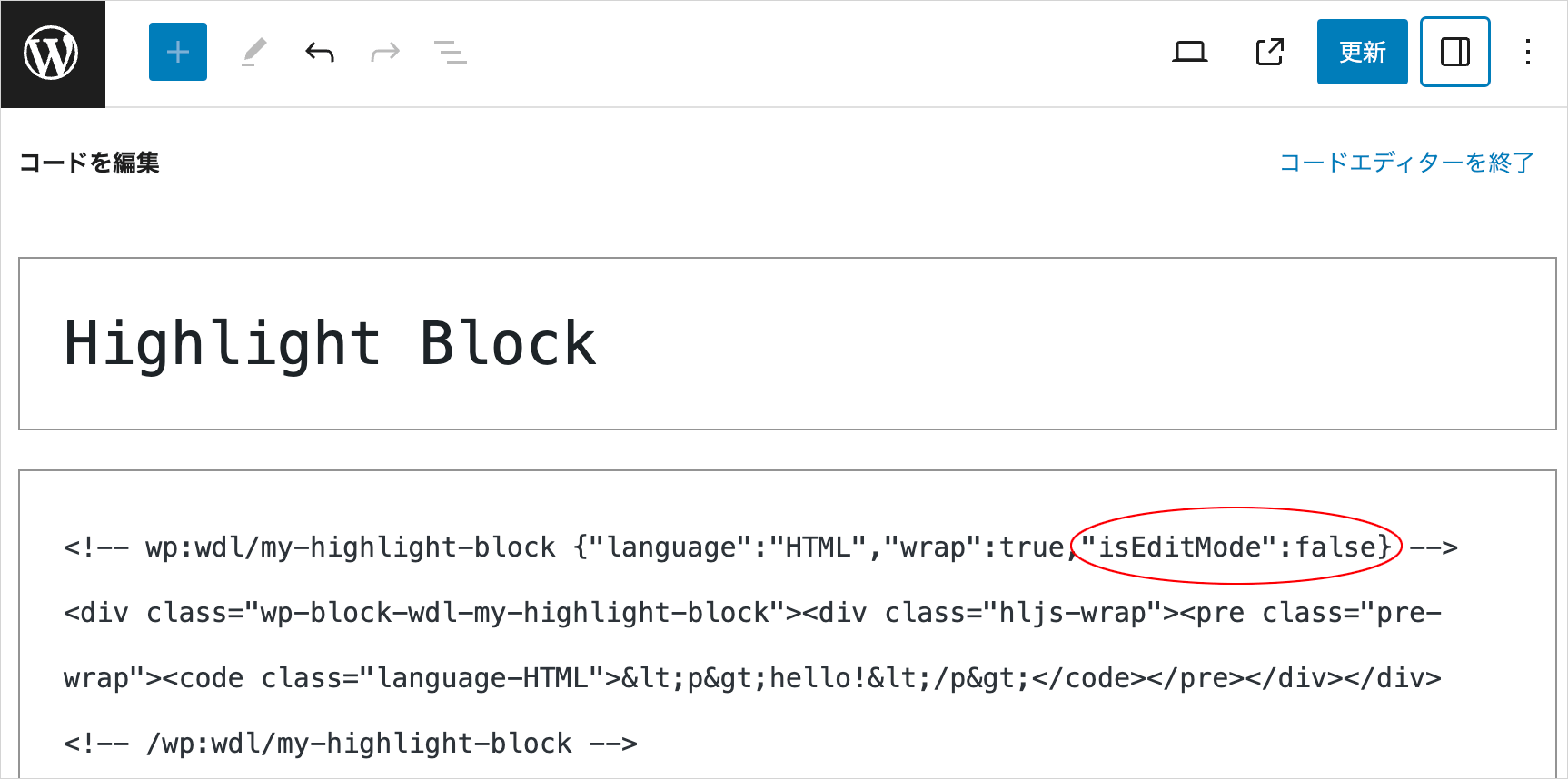
Task: View the post in new tab
Action: [1269, 52]
